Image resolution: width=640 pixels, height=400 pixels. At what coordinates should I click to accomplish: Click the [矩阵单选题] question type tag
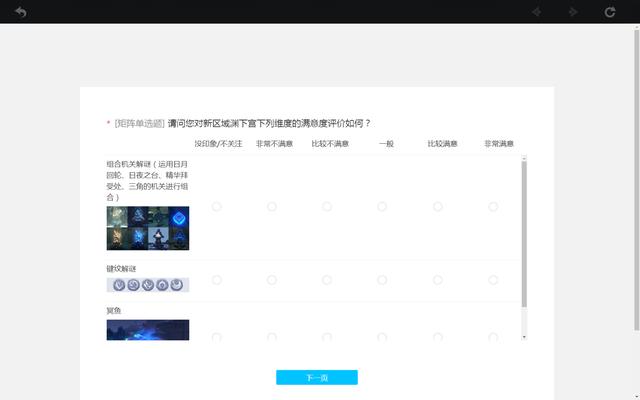coord(140,123)
